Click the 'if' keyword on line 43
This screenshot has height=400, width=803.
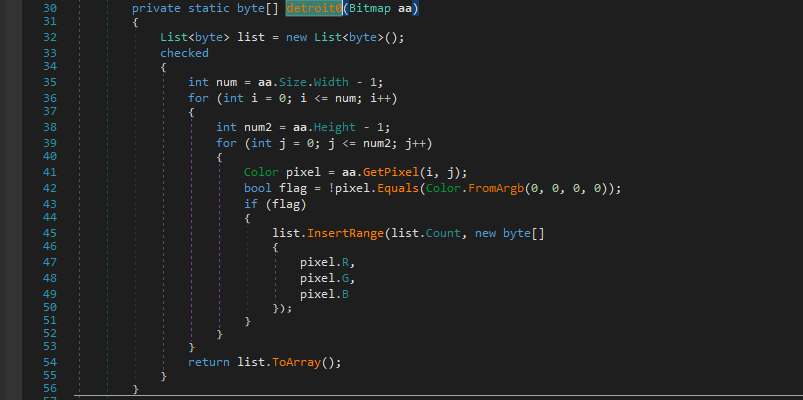[251, 205]
